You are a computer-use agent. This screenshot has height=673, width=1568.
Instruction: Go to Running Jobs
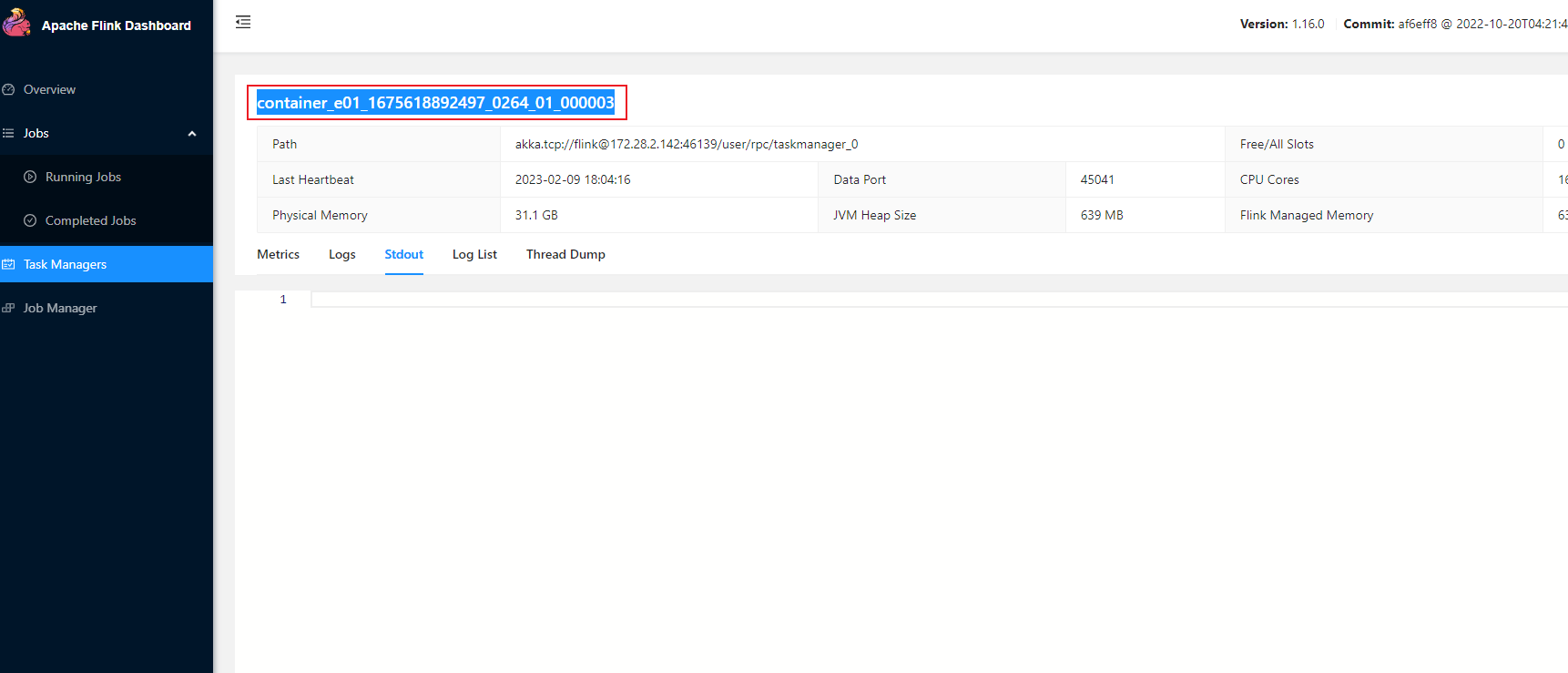point(83,177)
